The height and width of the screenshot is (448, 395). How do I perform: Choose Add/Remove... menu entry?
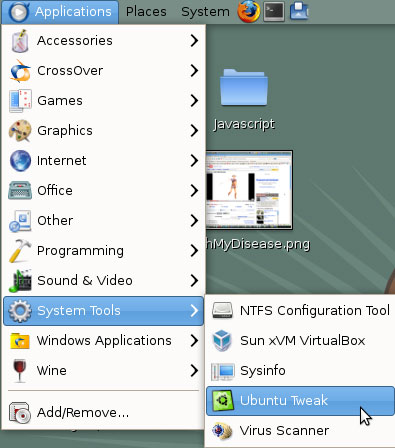point(103,413)
